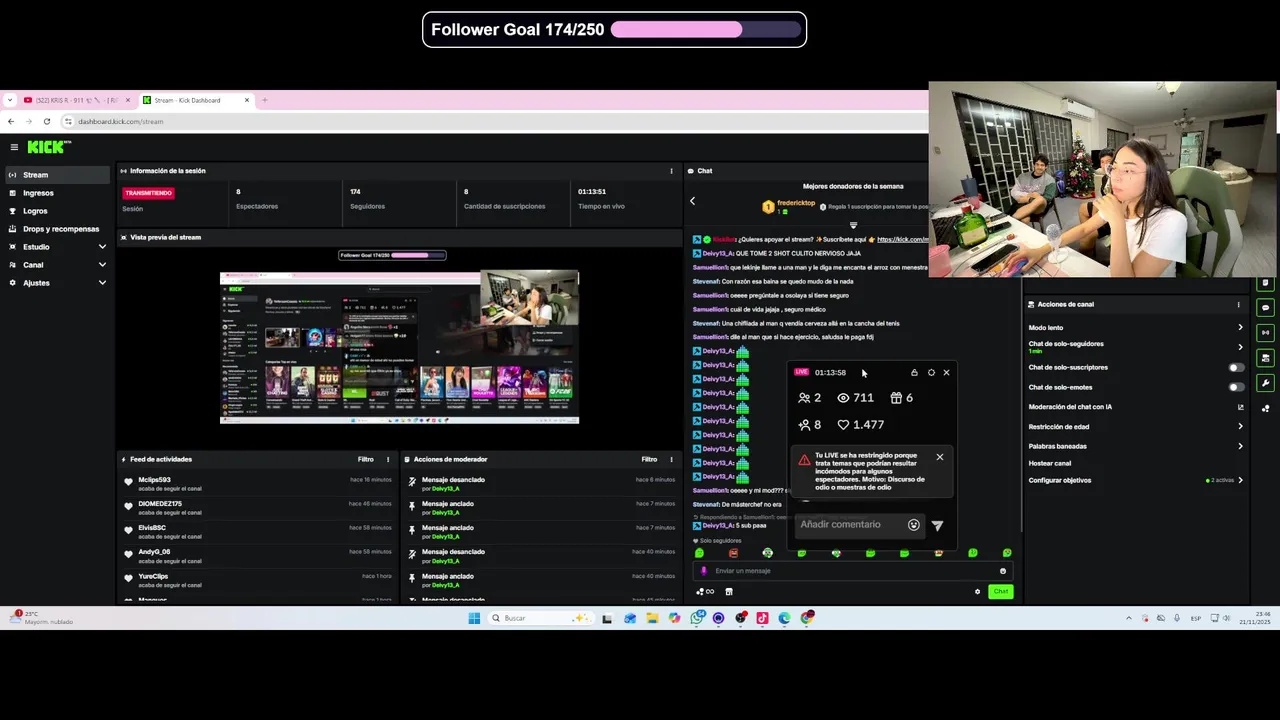The width and height of the screenshot is (1280, 720).
Task: Switch to the KRIS R YouTube tab
Action: click(x=76, y=100)
